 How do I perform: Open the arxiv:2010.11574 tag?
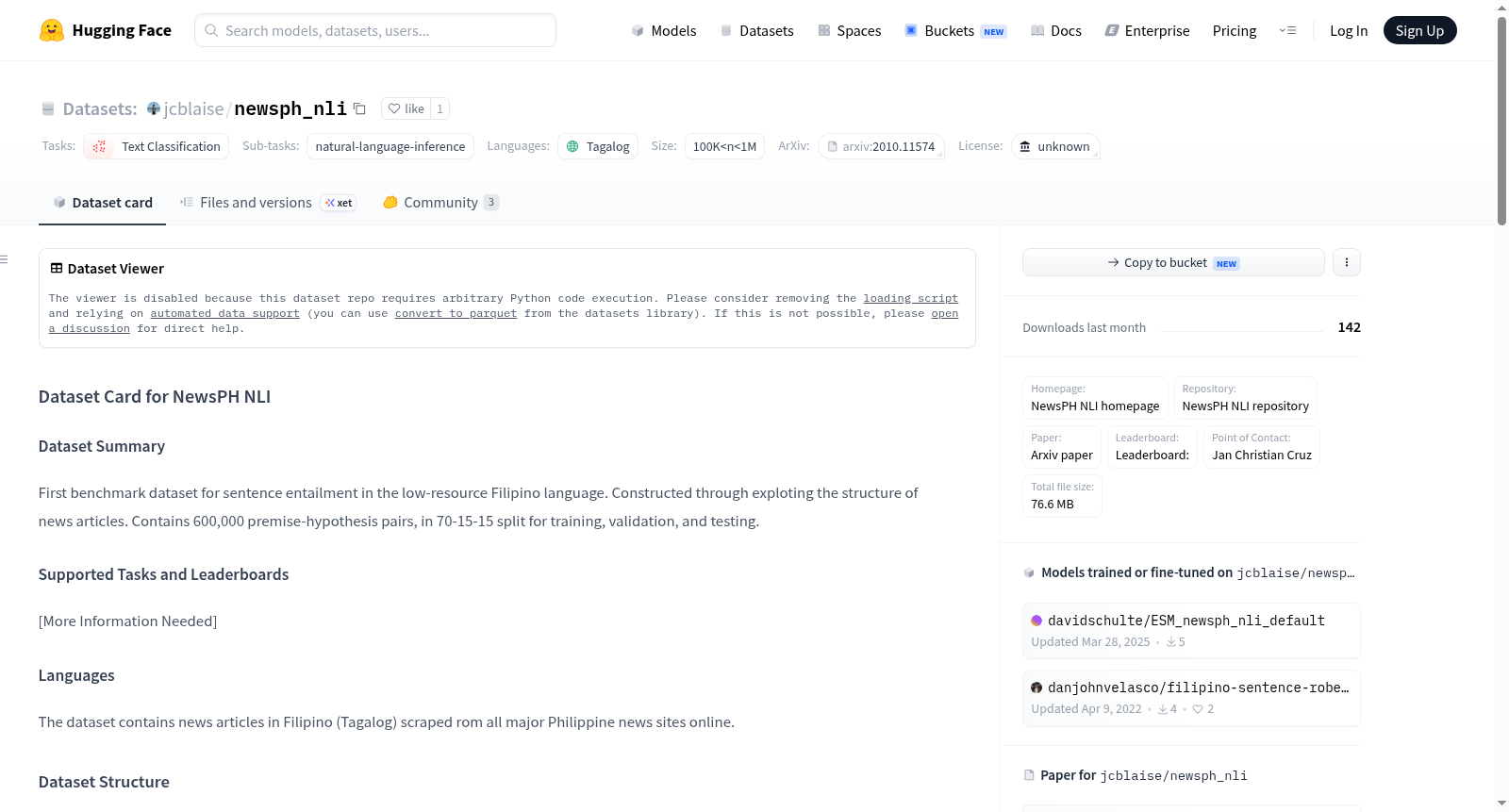coord(881,146)
